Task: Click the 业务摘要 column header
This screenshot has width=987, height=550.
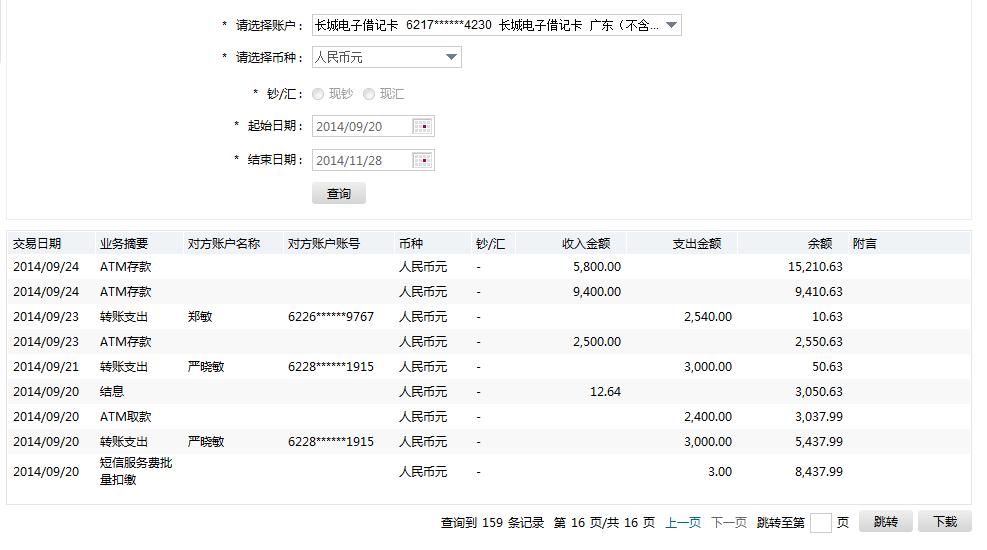Action: coord(123,244)
